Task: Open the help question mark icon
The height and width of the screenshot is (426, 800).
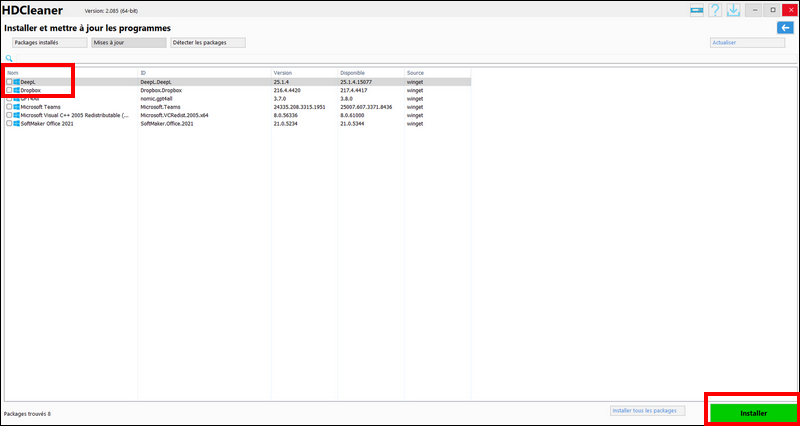Action: (x=715, y=10)
